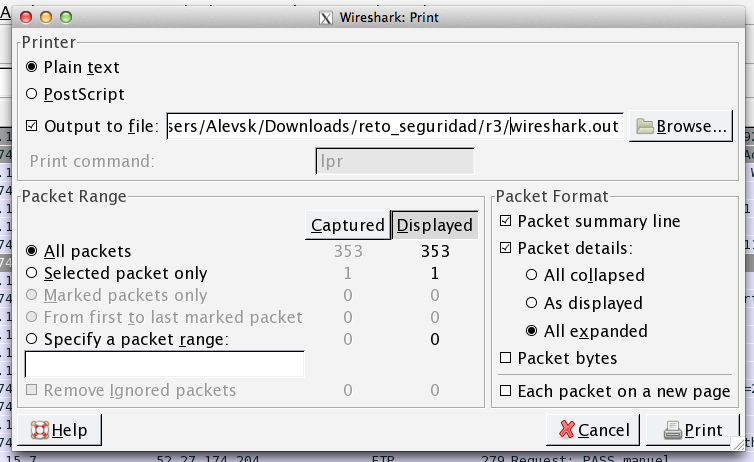The height and width of the screenshot is (462, 754).
Task: Choose All packets range option
Action: point(32,251)
